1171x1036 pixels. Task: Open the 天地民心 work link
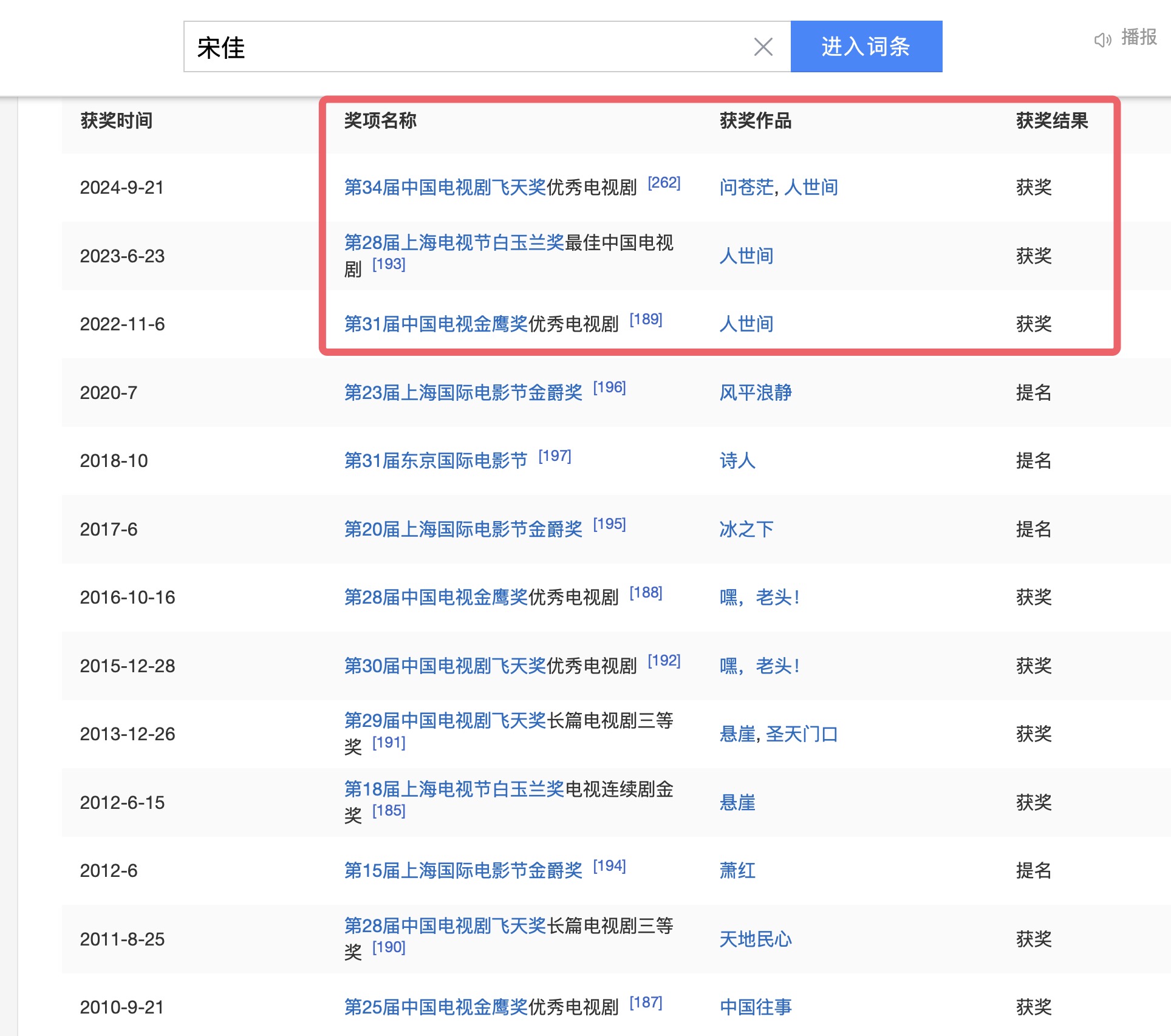[756, 939]
